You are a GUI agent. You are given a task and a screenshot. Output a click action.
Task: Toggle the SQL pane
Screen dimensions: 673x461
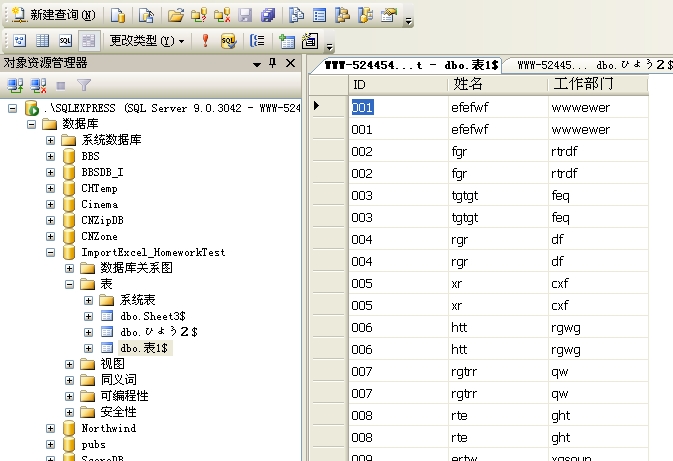pyautogui.click(x=65, y=41)
